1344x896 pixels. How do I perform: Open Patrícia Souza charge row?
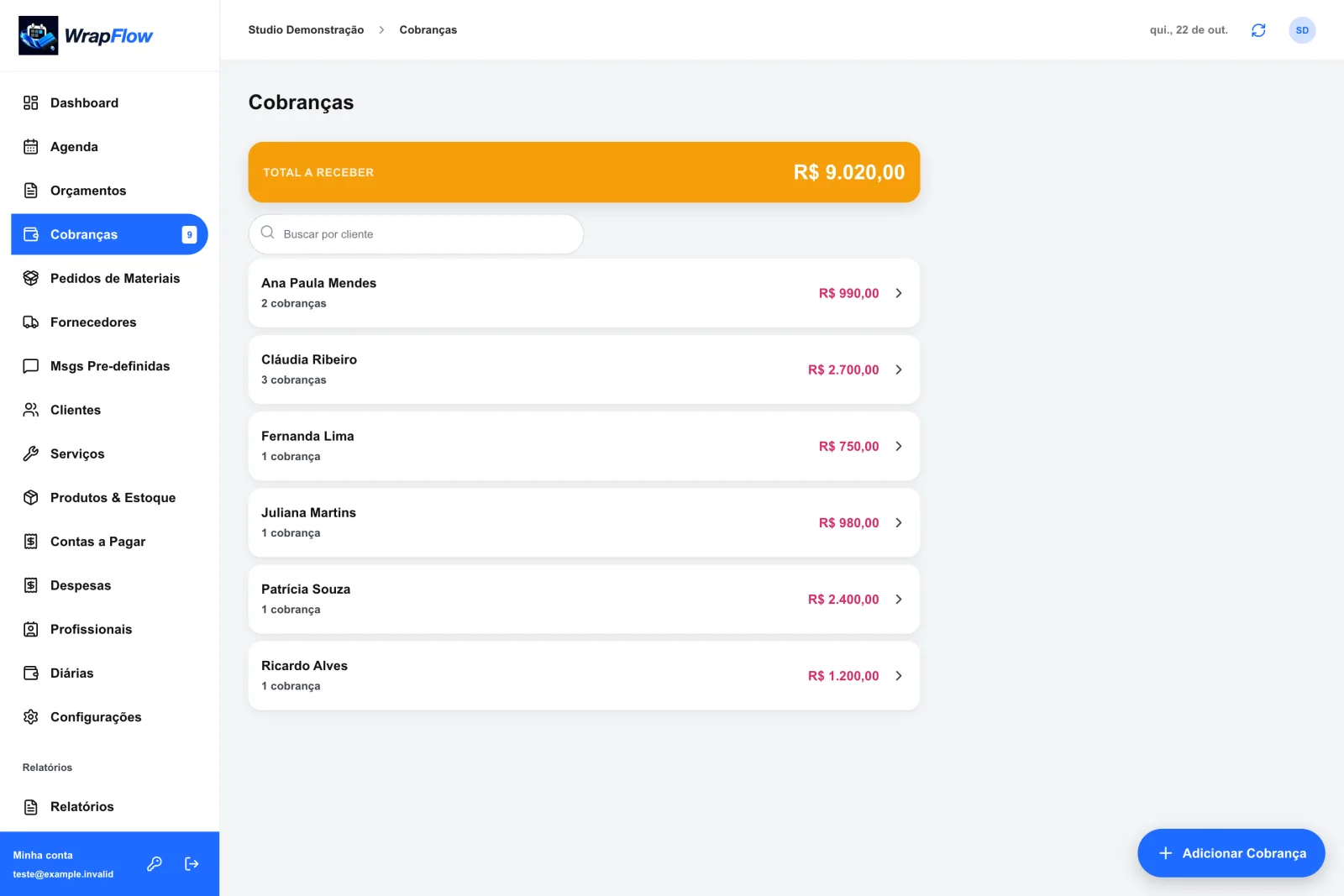click(584, 600)
